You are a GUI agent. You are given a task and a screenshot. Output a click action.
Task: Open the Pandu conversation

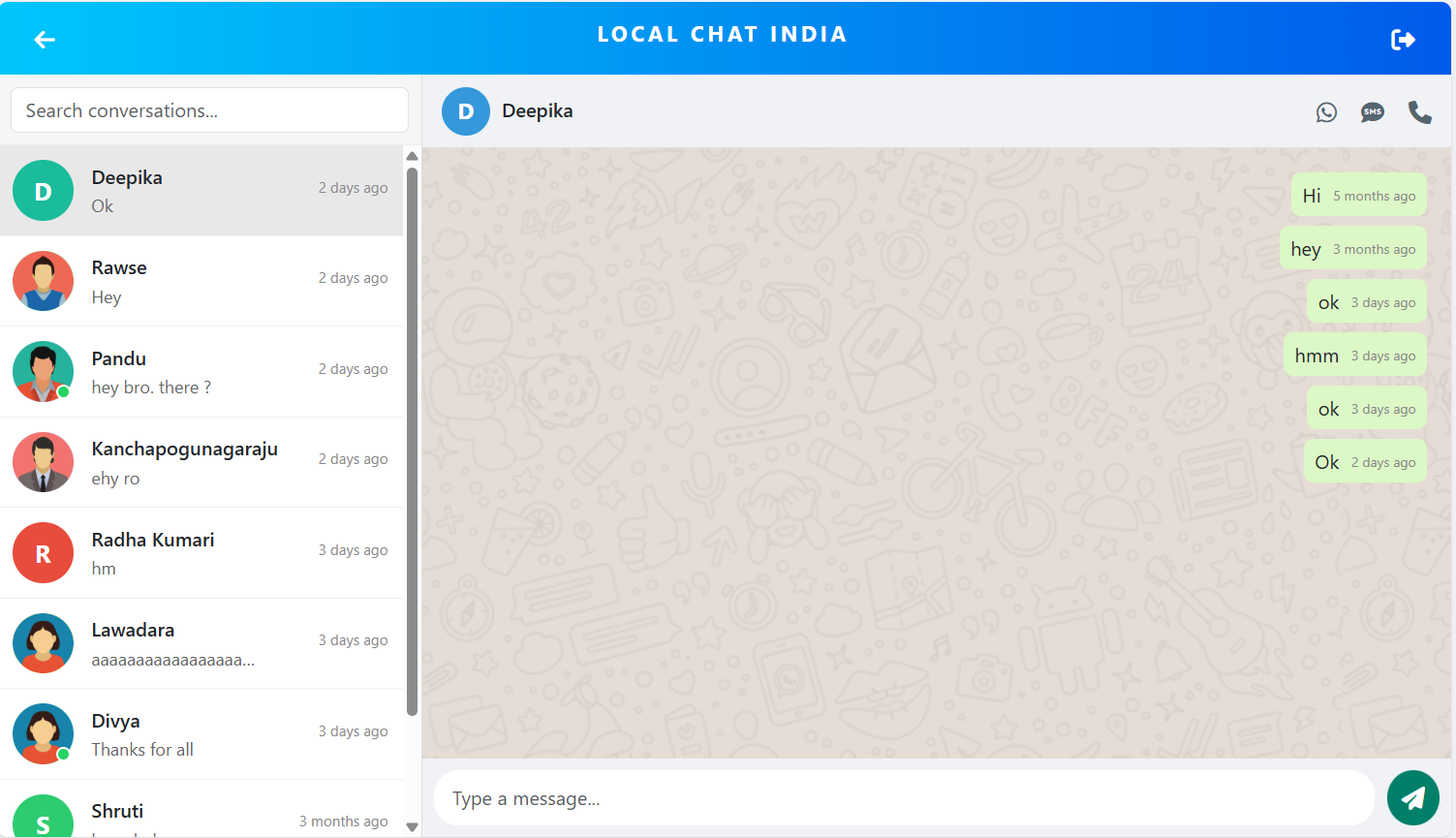tap(201, 372)
